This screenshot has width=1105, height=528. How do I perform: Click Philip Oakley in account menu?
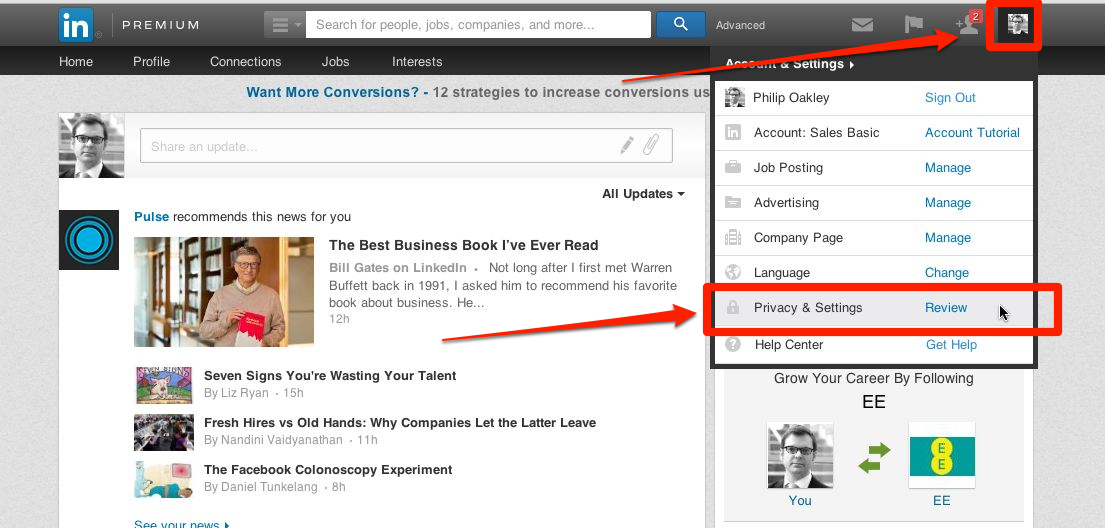(x=791, y=98)
